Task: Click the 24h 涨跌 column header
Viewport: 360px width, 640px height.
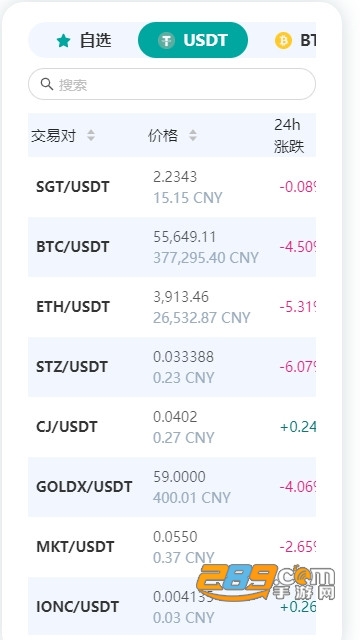Action: tap(289, 136)
